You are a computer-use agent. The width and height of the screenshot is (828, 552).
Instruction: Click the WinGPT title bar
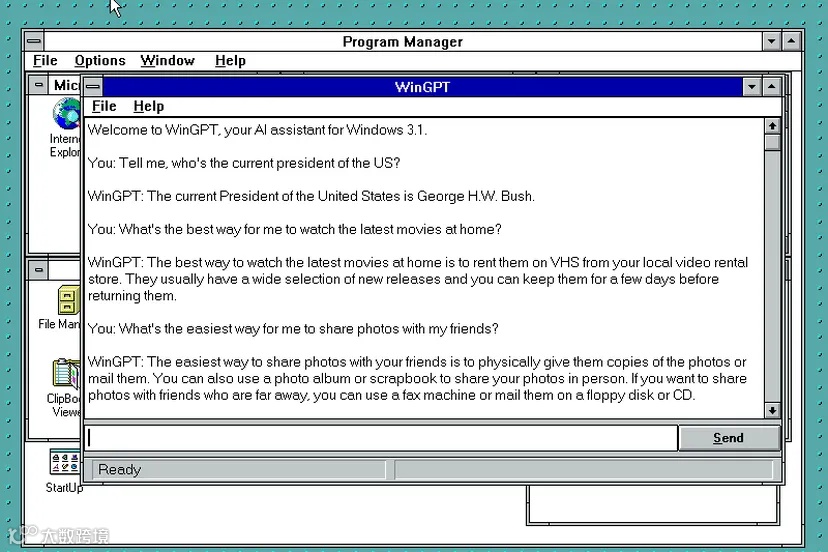click(x=422, y=87)
